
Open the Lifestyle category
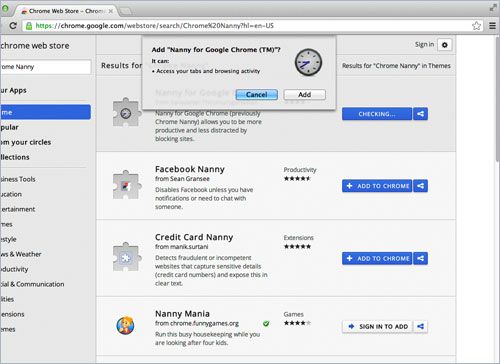[8, 239]
